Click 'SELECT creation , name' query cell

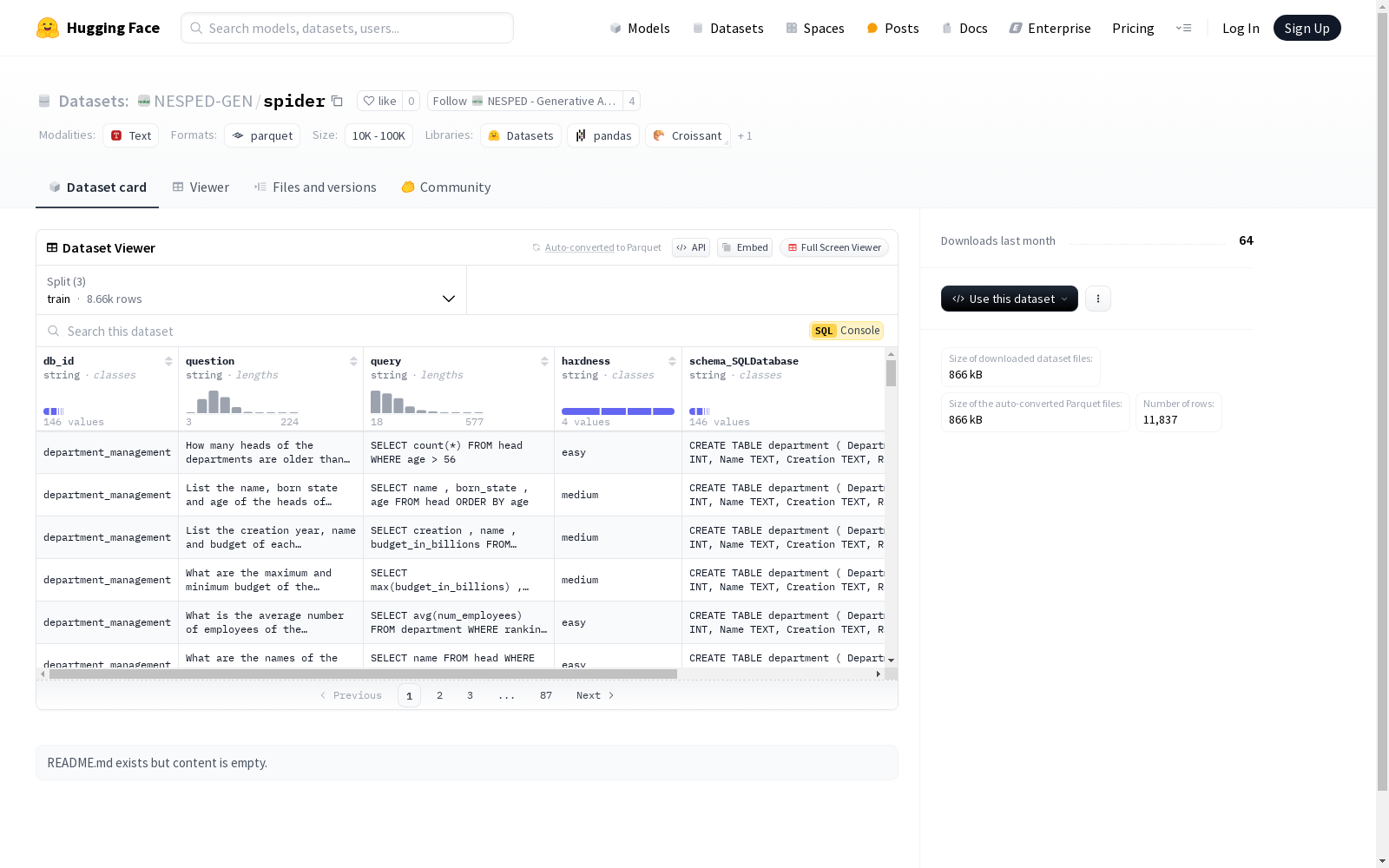(458, 537)
